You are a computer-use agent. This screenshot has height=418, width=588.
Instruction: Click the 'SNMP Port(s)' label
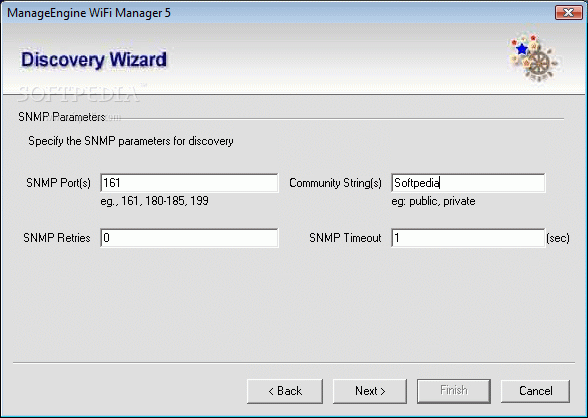[58, 183]
